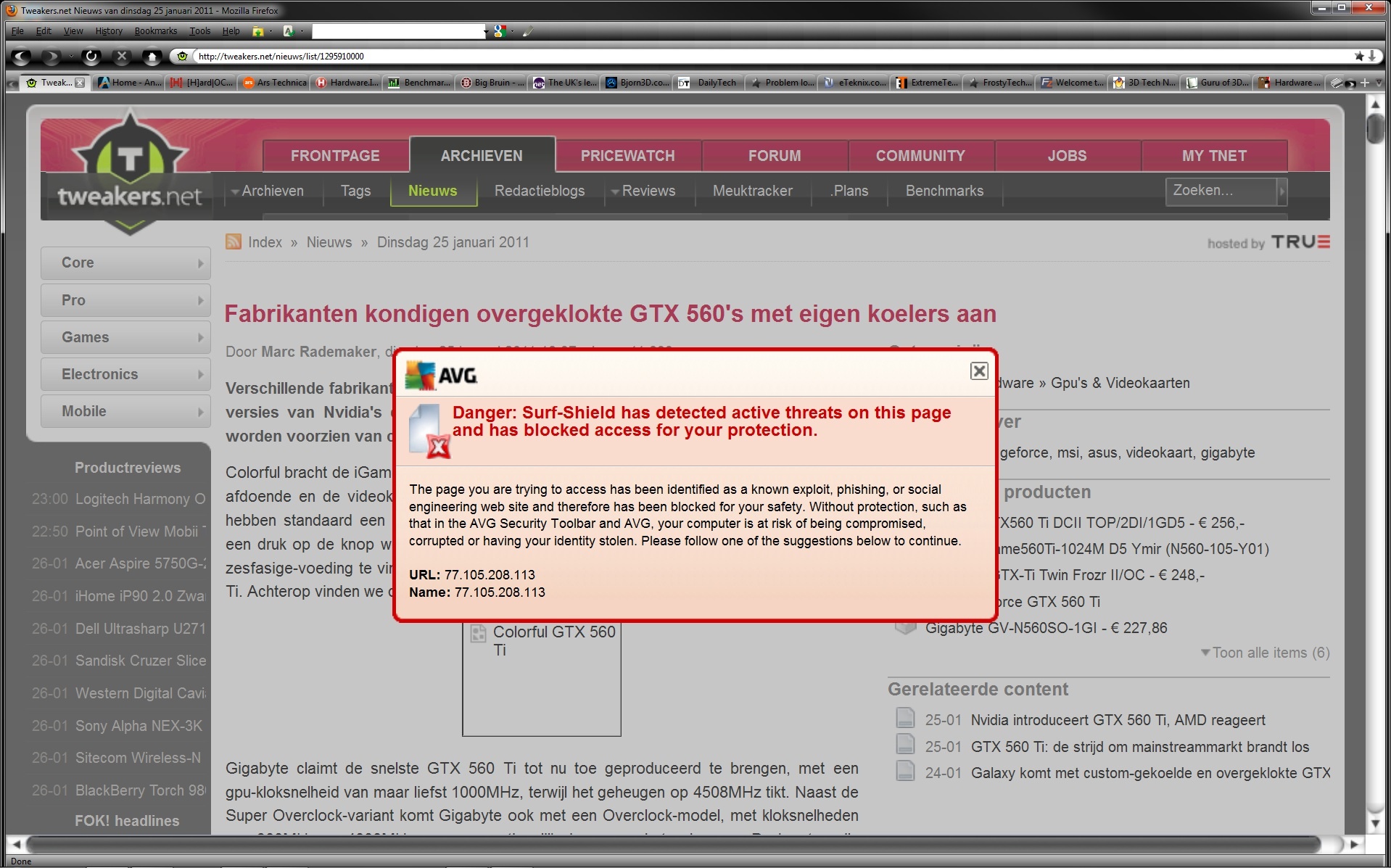Open the back/forward history dropdown

[x=70, y=56]
